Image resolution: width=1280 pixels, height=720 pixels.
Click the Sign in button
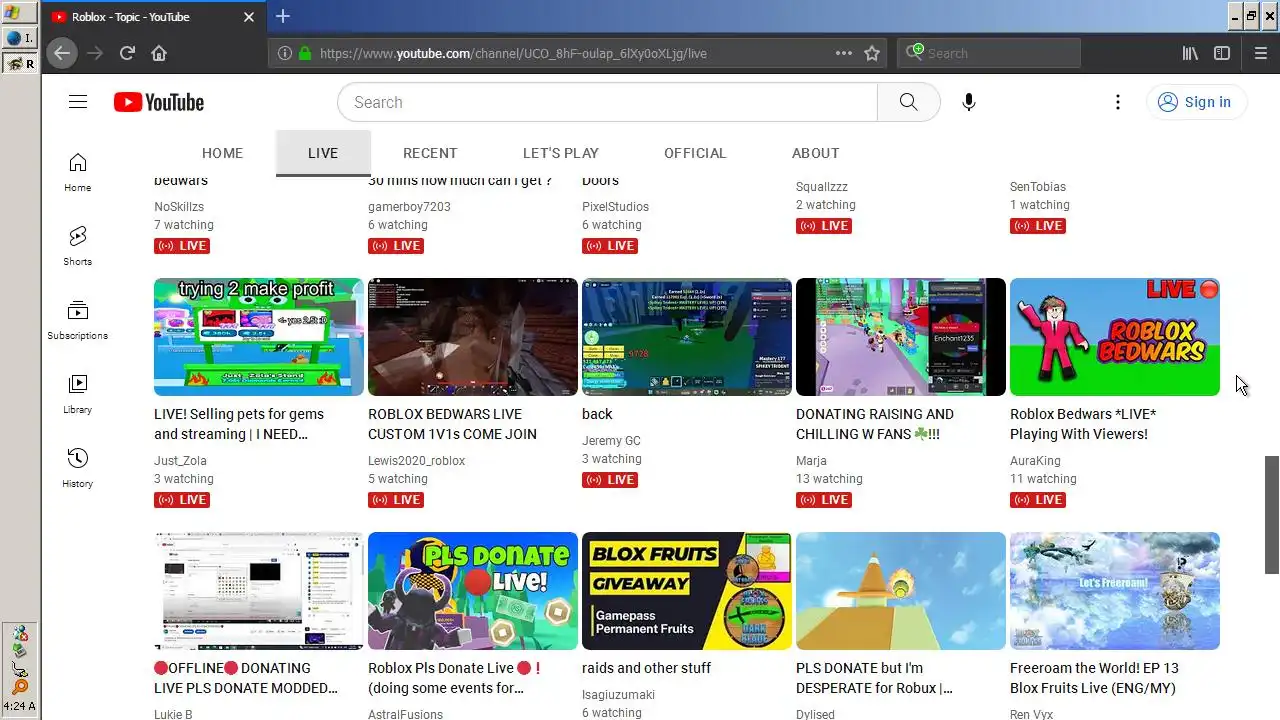[1195, 102]
